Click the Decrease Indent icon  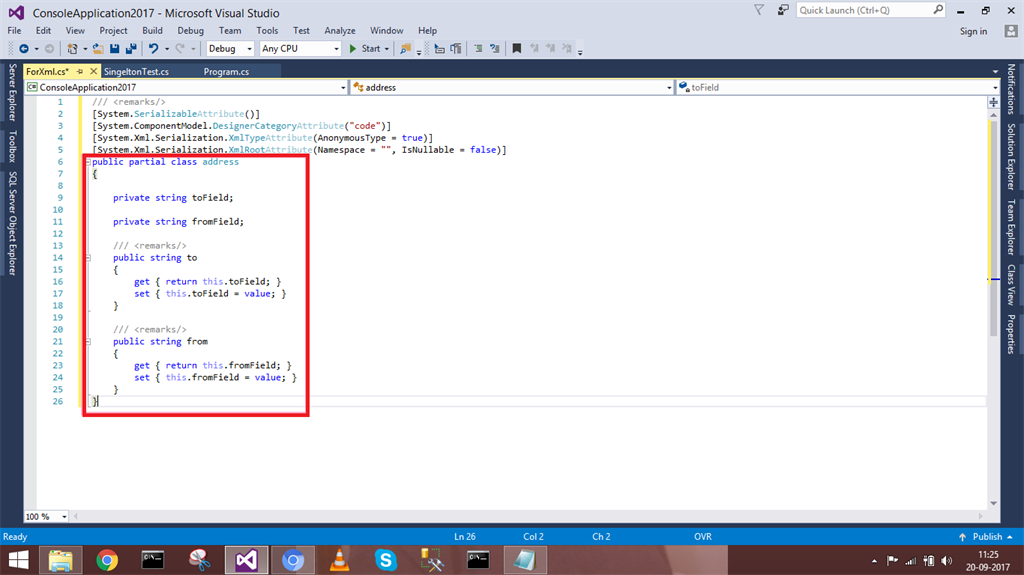click(440, 48)
